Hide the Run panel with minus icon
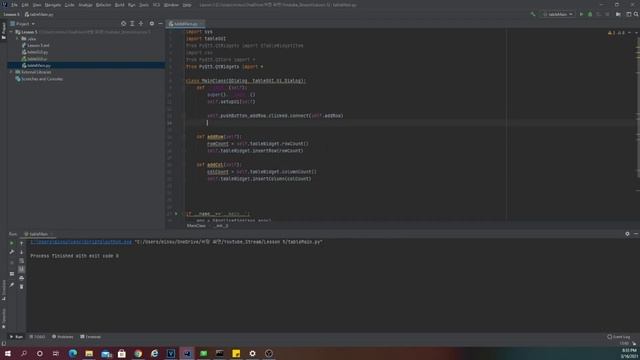Viewport: 640px width, 360px height. tap(636, 234)
